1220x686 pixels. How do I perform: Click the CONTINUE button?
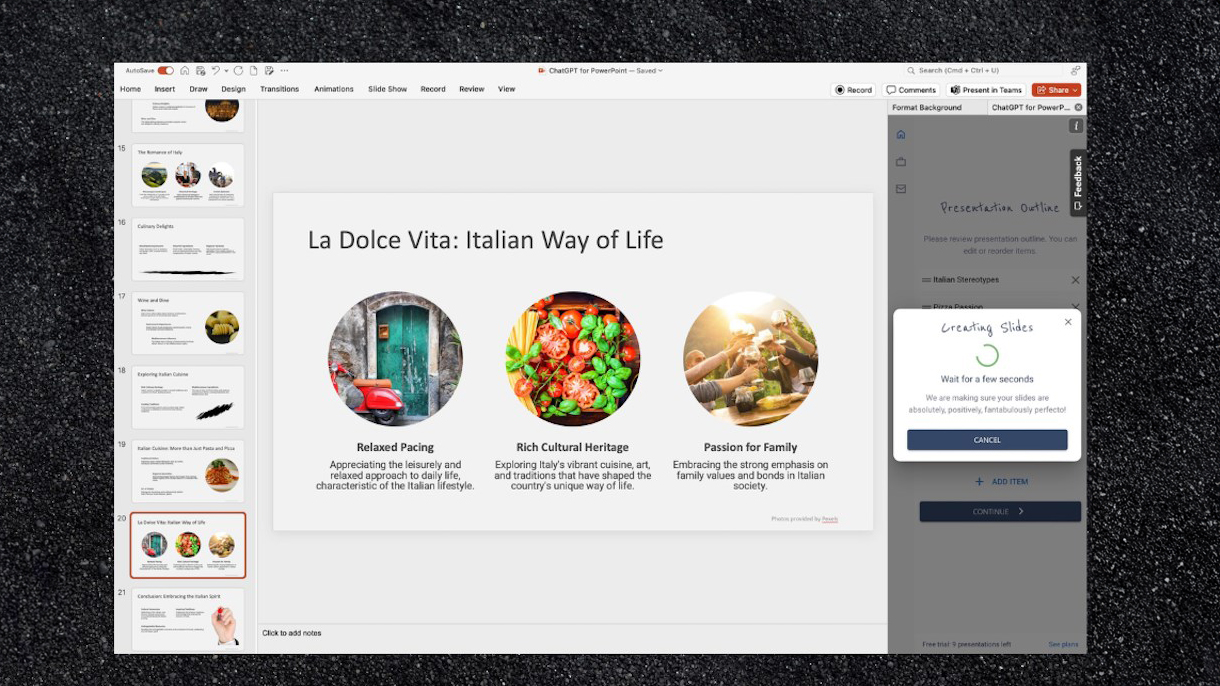[x=1000, y=511]
